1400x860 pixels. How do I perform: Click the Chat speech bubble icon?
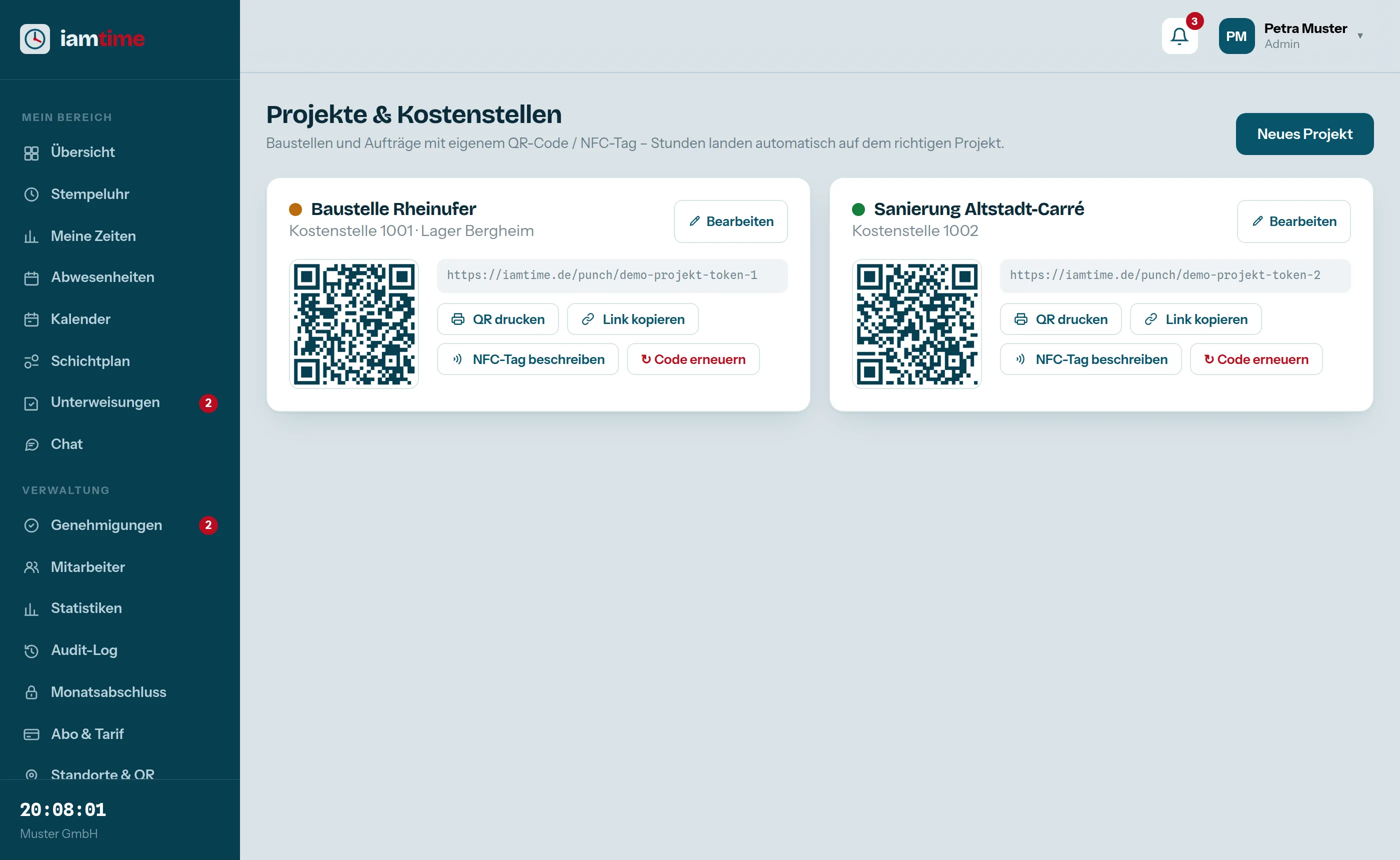[31, 445]
